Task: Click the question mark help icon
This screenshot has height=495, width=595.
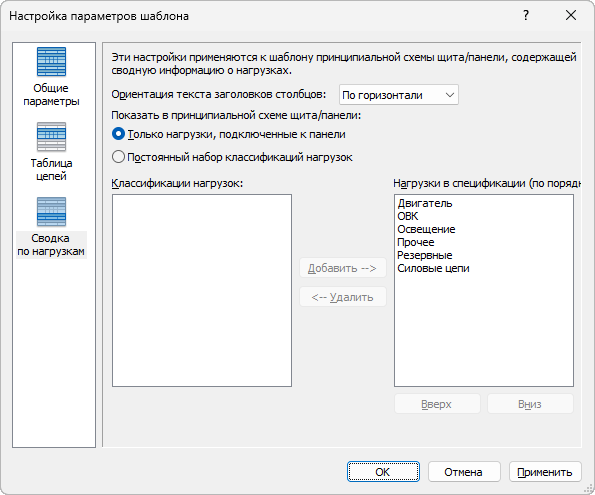Action: pos(526,16)
